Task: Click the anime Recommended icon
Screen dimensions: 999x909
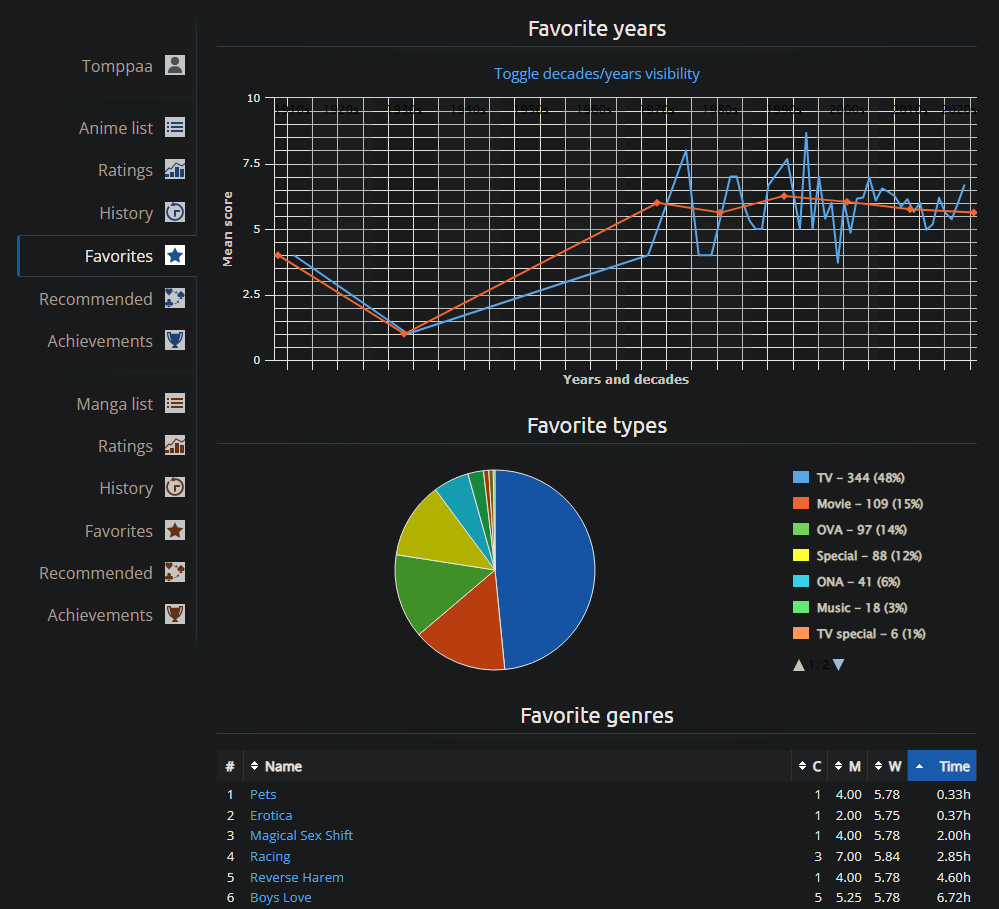Action: [175, 298]
